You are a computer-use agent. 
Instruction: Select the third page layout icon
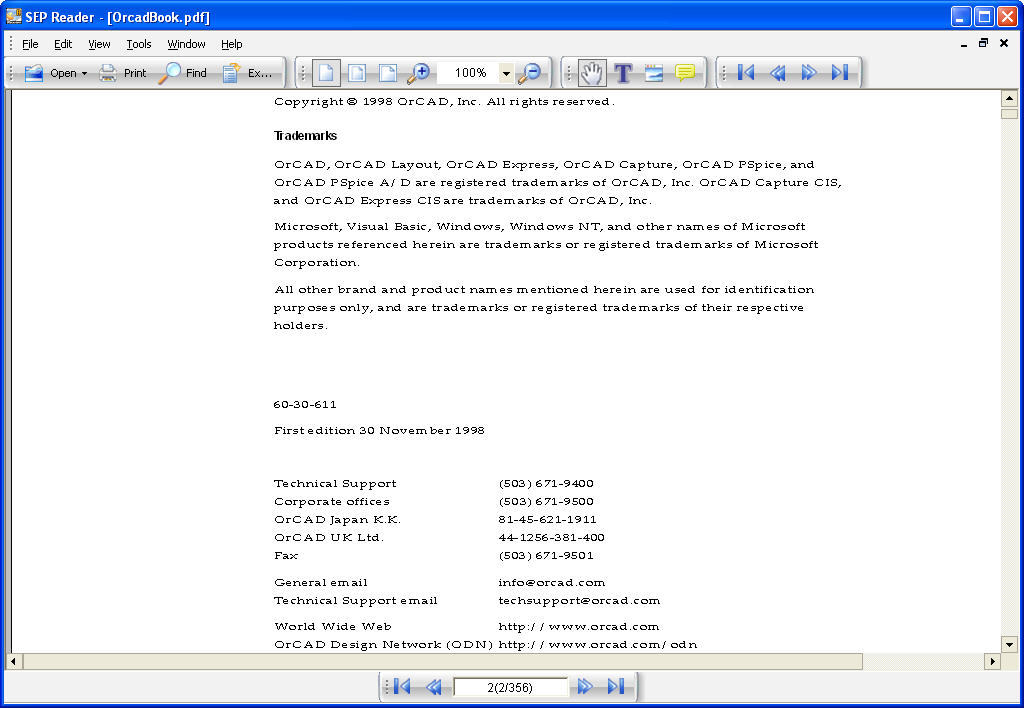click(388, 72)
